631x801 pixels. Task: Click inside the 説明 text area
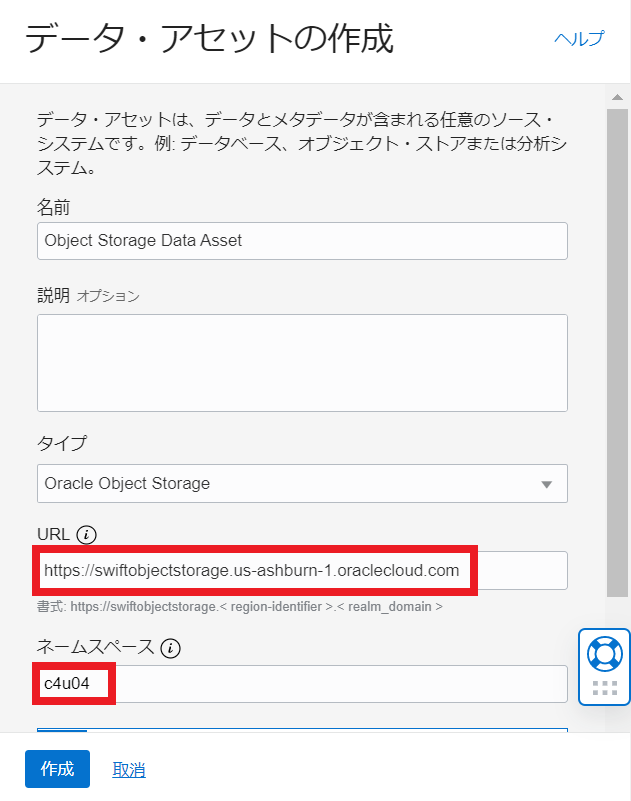tap(302, 362)
